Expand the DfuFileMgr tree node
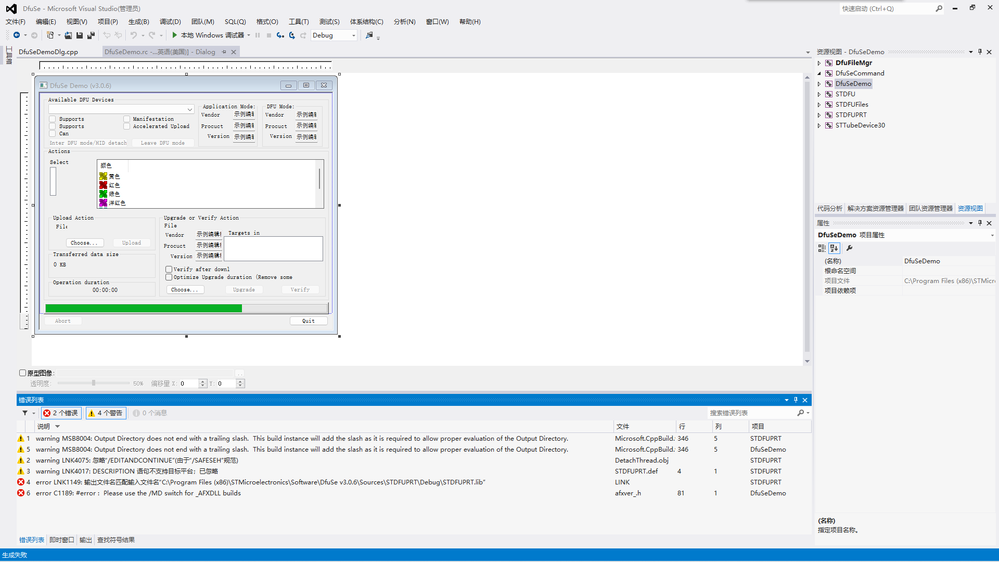The width and height of the screenshot is (999, 562). (x=819, y=62)
